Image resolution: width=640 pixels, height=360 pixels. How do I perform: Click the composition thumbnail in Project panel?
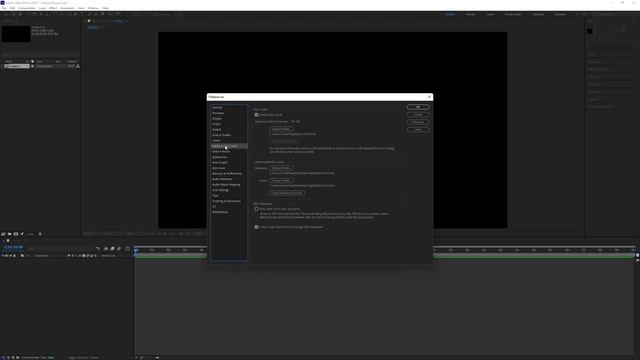coord(16,34)
